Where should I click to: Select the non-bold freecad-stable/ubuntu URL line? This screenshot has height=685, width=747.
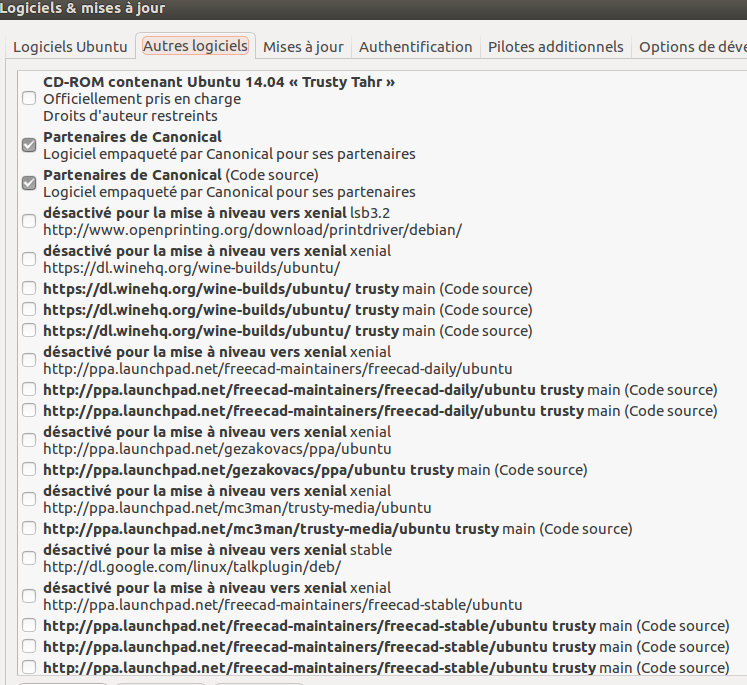tap(283, 605)
